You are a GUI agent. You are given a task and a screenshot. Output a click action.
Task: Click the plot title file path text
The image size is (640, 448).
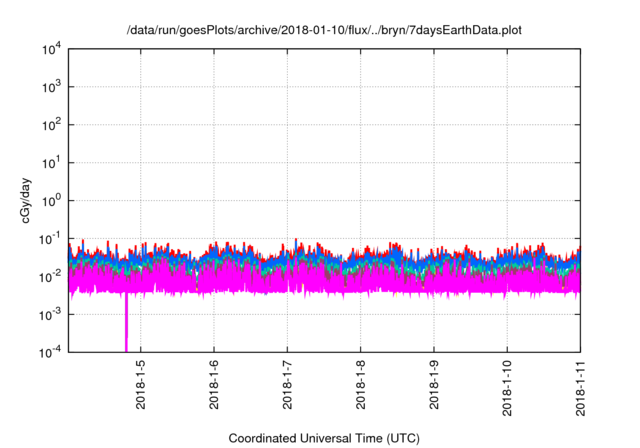[x=324, y=31]
